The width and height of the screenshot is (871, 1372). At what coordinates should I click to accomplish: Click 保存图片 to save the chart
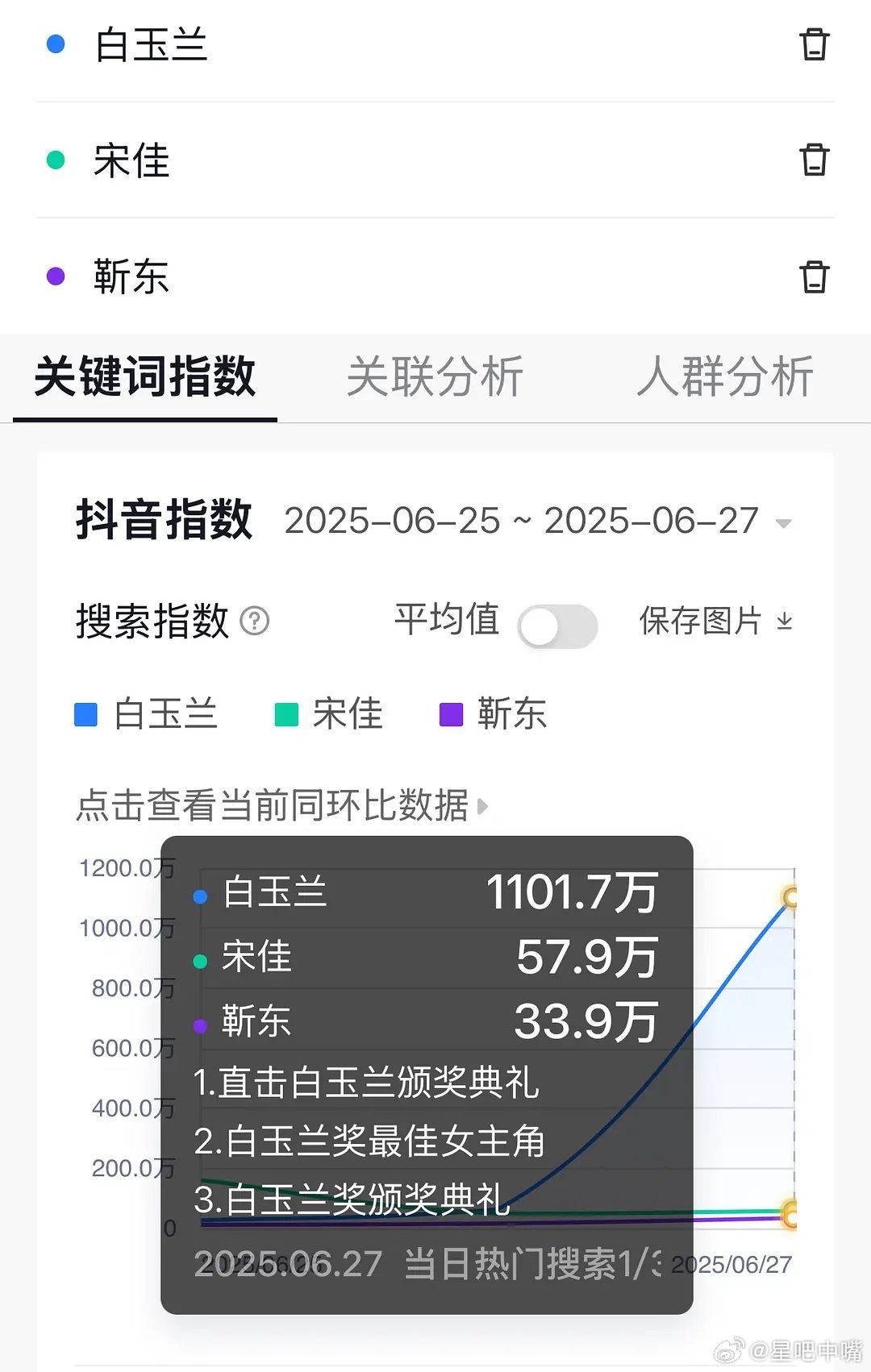click(700, 621)
